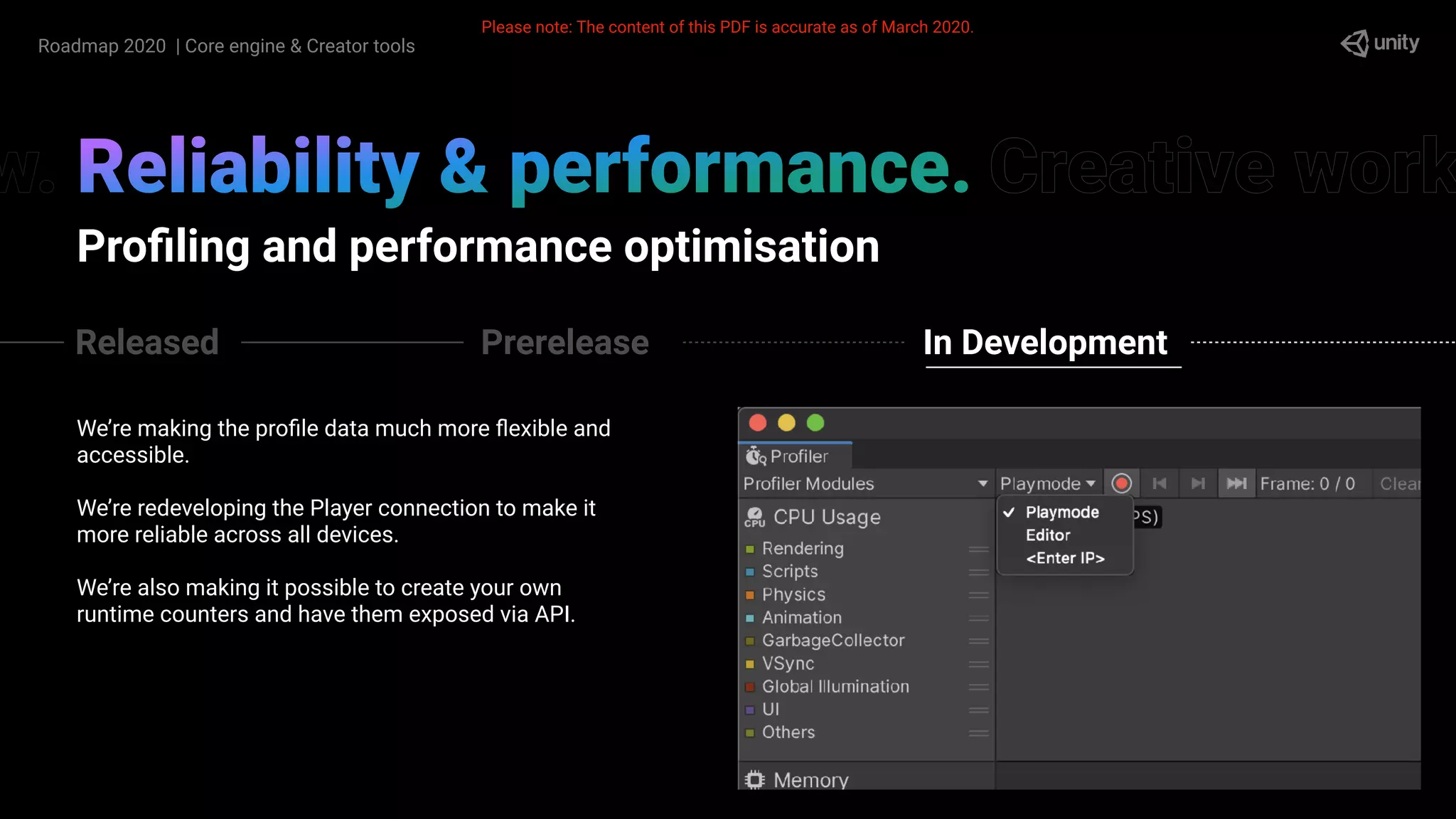Open the Profiler Modules dropdown
The width and height of the screenshot is (1456, 819).
[x=865, y=483]
